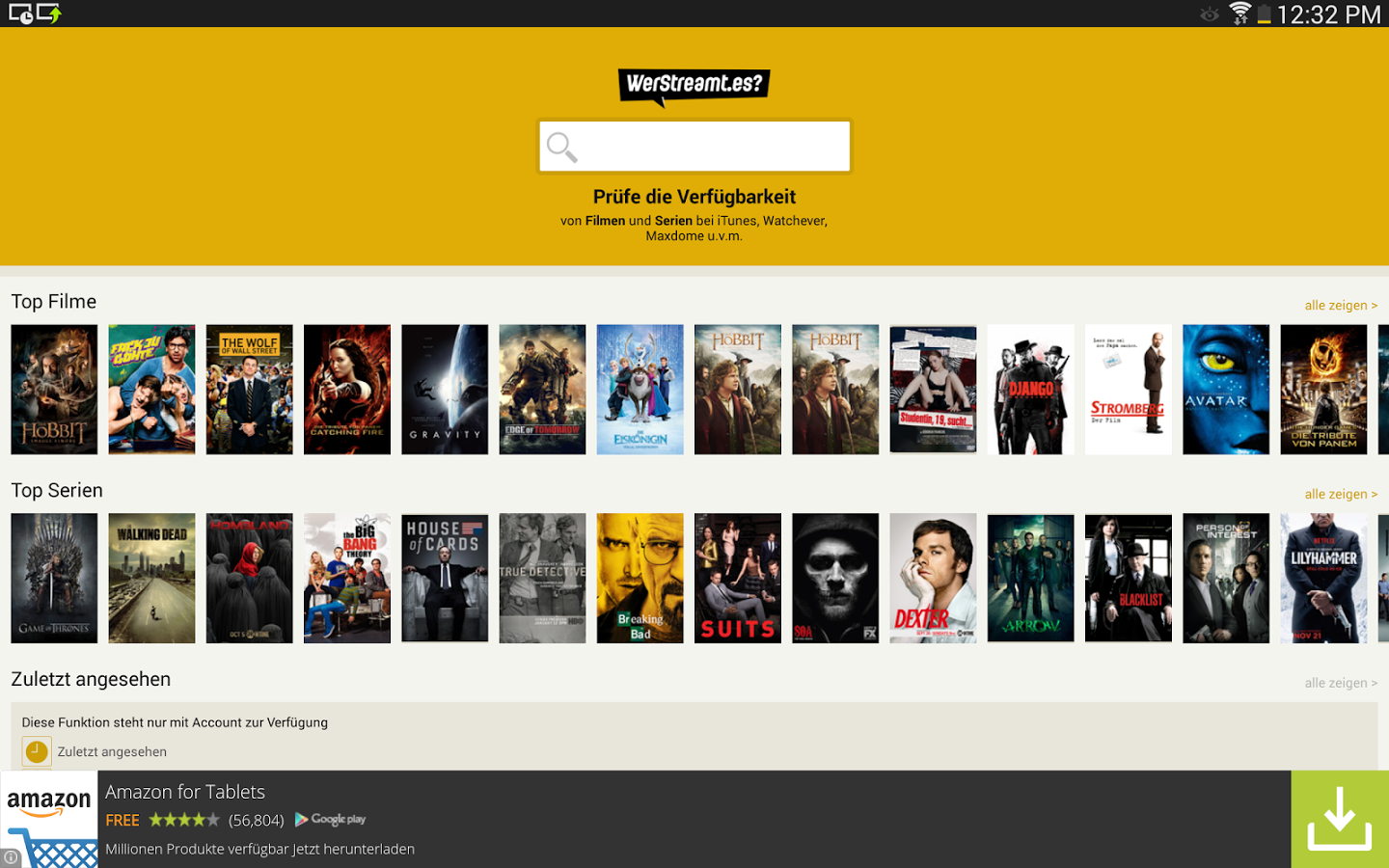This screenshot has width=1389, height=868.
Task: Click the Top Filme heading
Action: [x=54, y=302]
